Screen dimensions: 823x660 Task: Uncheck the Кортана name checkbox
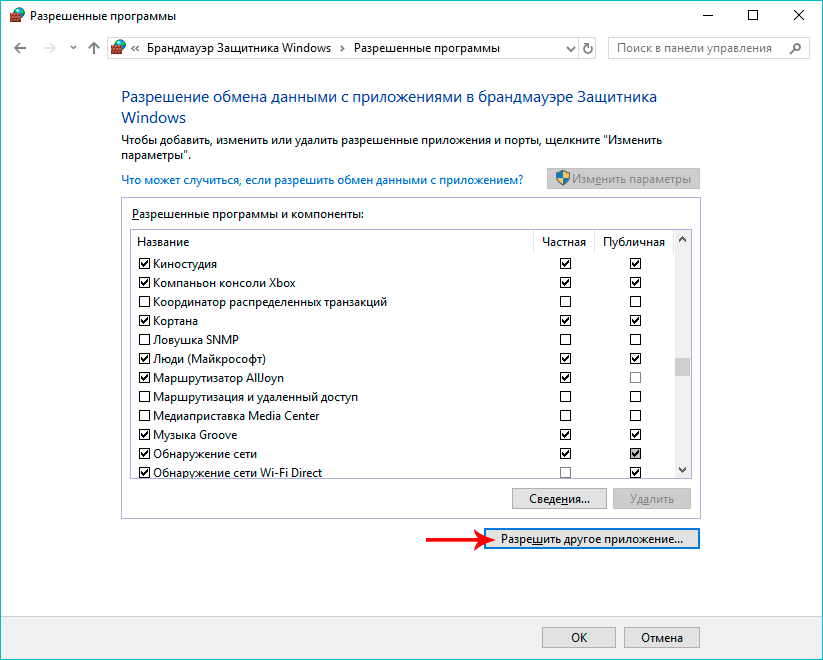(144, 320)
